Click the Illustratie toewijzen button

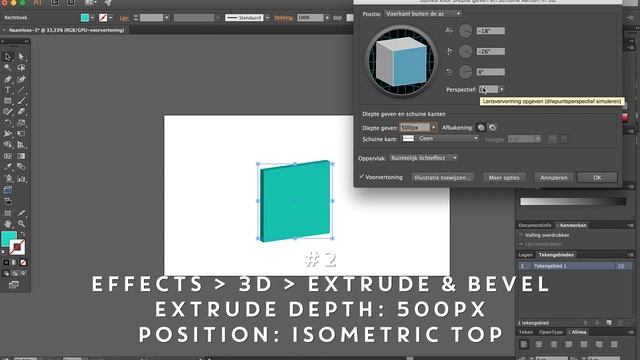tap(443, 178)
